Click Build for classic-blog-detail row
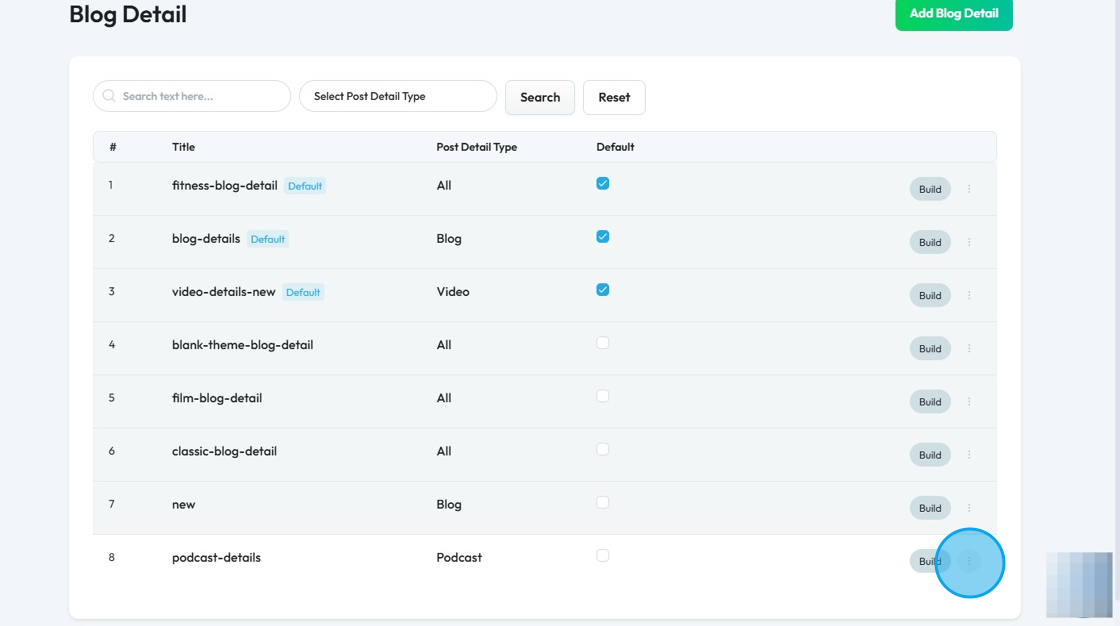 click(x=930, y=454)
